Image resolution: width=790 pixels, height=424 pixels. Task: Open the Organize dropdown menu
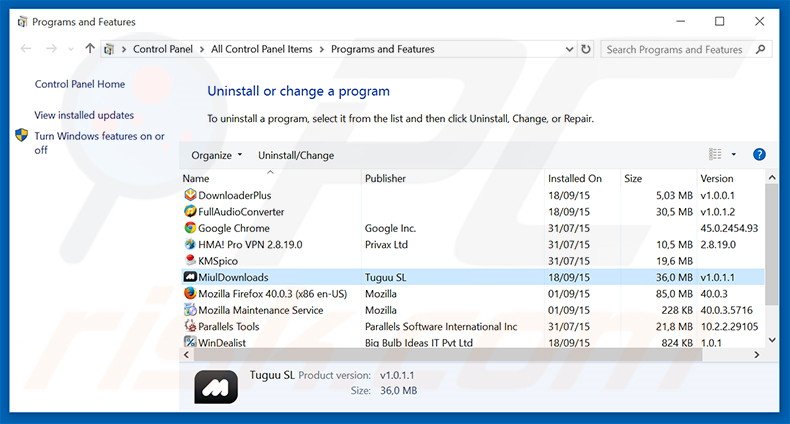217,155
